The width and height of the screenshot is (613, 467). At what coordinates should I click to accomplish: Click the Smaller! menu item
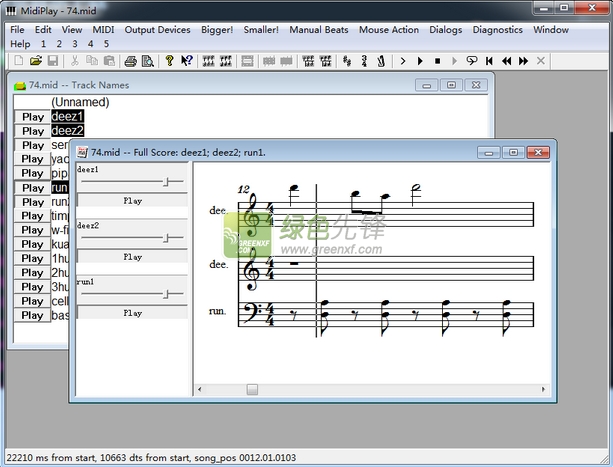(261, 30)
